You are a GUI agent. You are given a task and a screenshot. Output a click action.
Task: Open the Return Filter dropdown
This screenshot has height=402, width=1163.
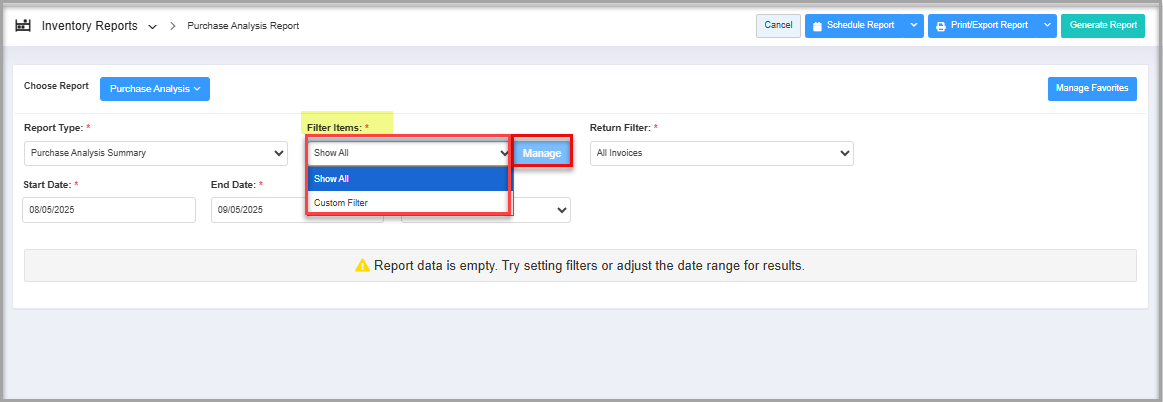721,153
